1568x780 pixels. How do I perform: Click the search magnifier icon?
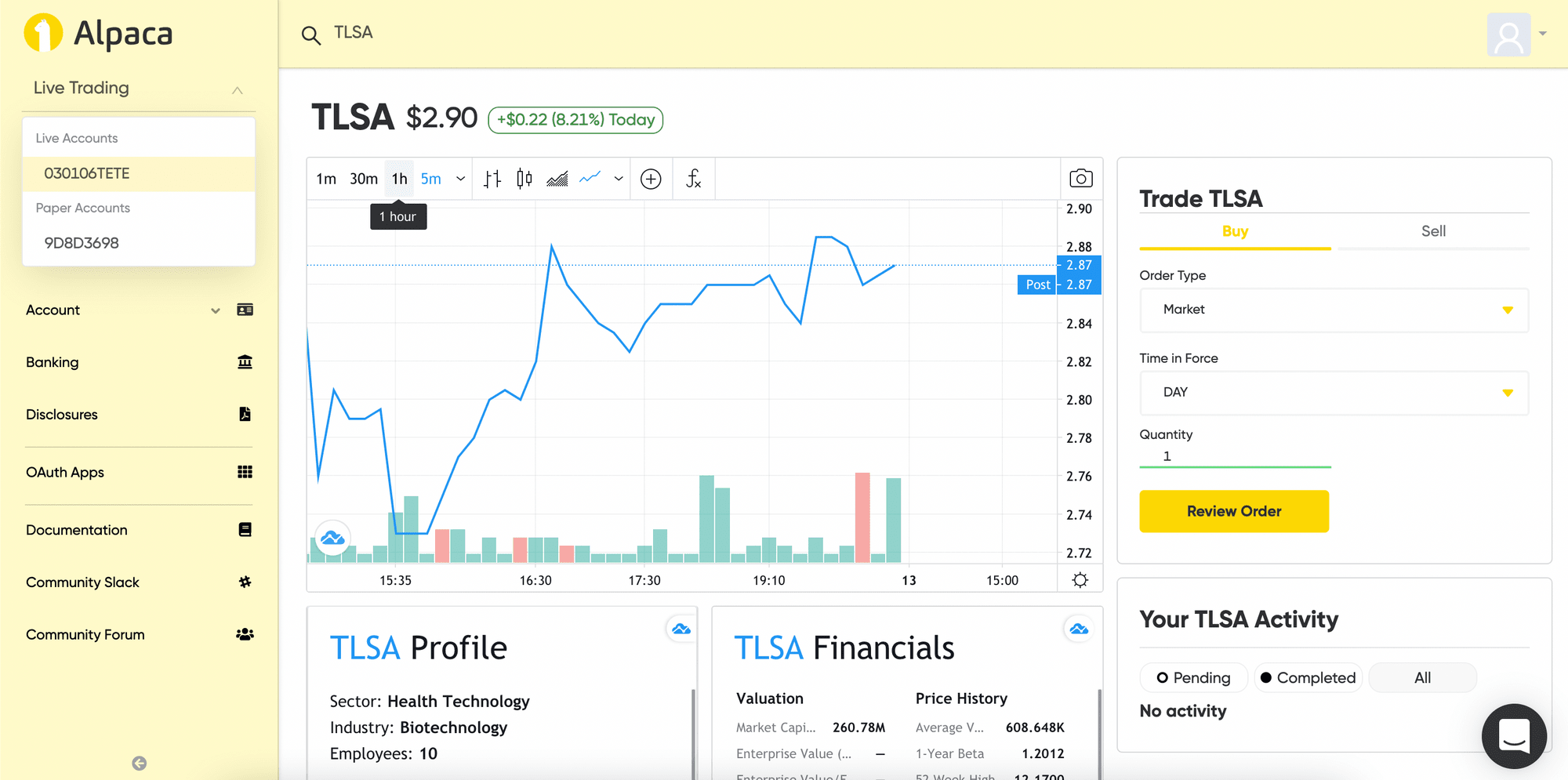(x=311, y=35)
